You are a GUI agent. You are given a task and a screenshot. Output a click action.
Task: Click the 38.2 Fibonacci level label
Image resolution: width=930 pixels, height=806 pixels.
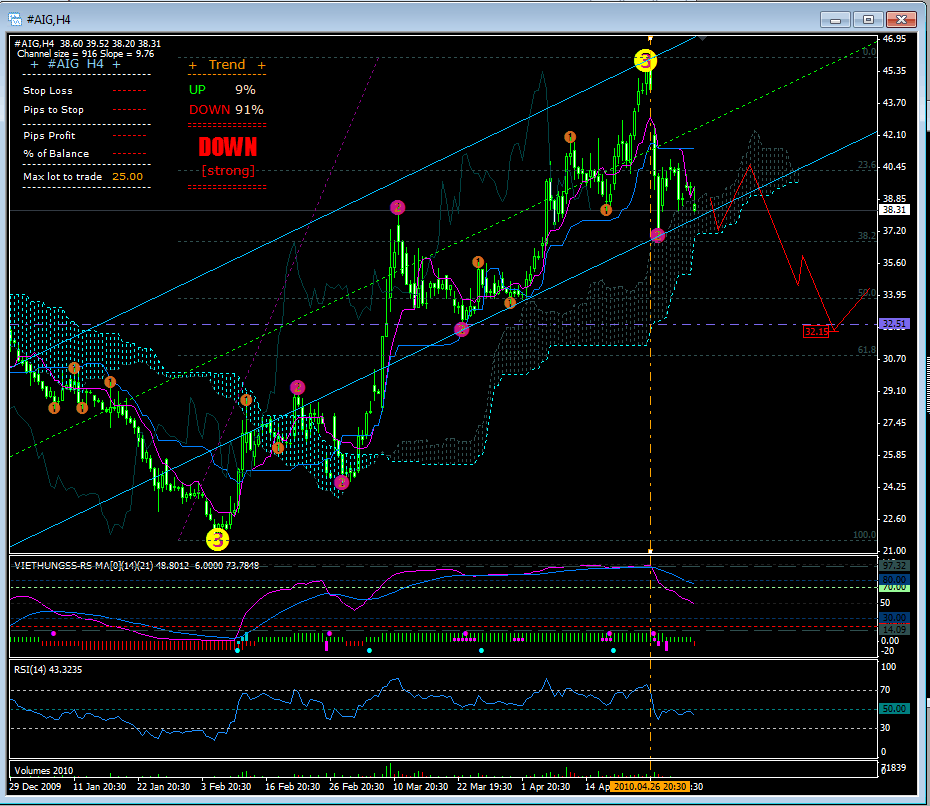click(x=867, y=235)
